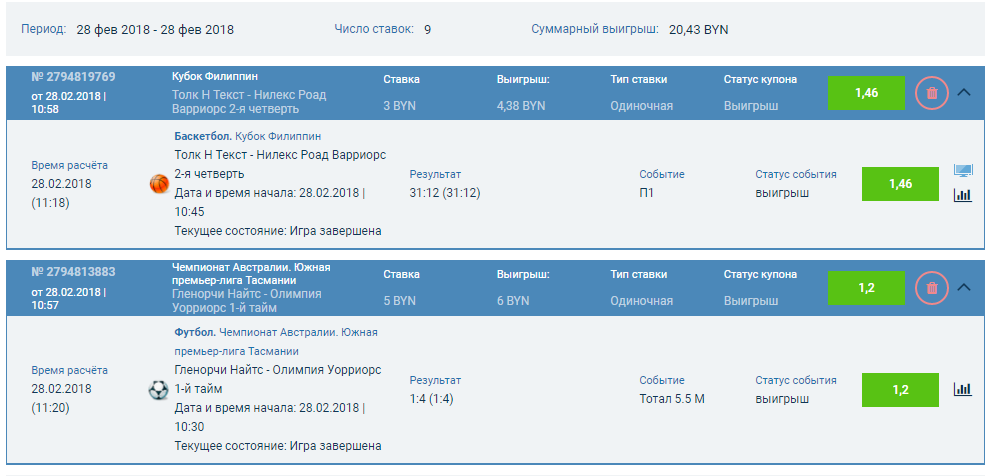Open live broadcast monitor icon for basketball game
This screenshot has height=476, width=996.
[963, 172]
